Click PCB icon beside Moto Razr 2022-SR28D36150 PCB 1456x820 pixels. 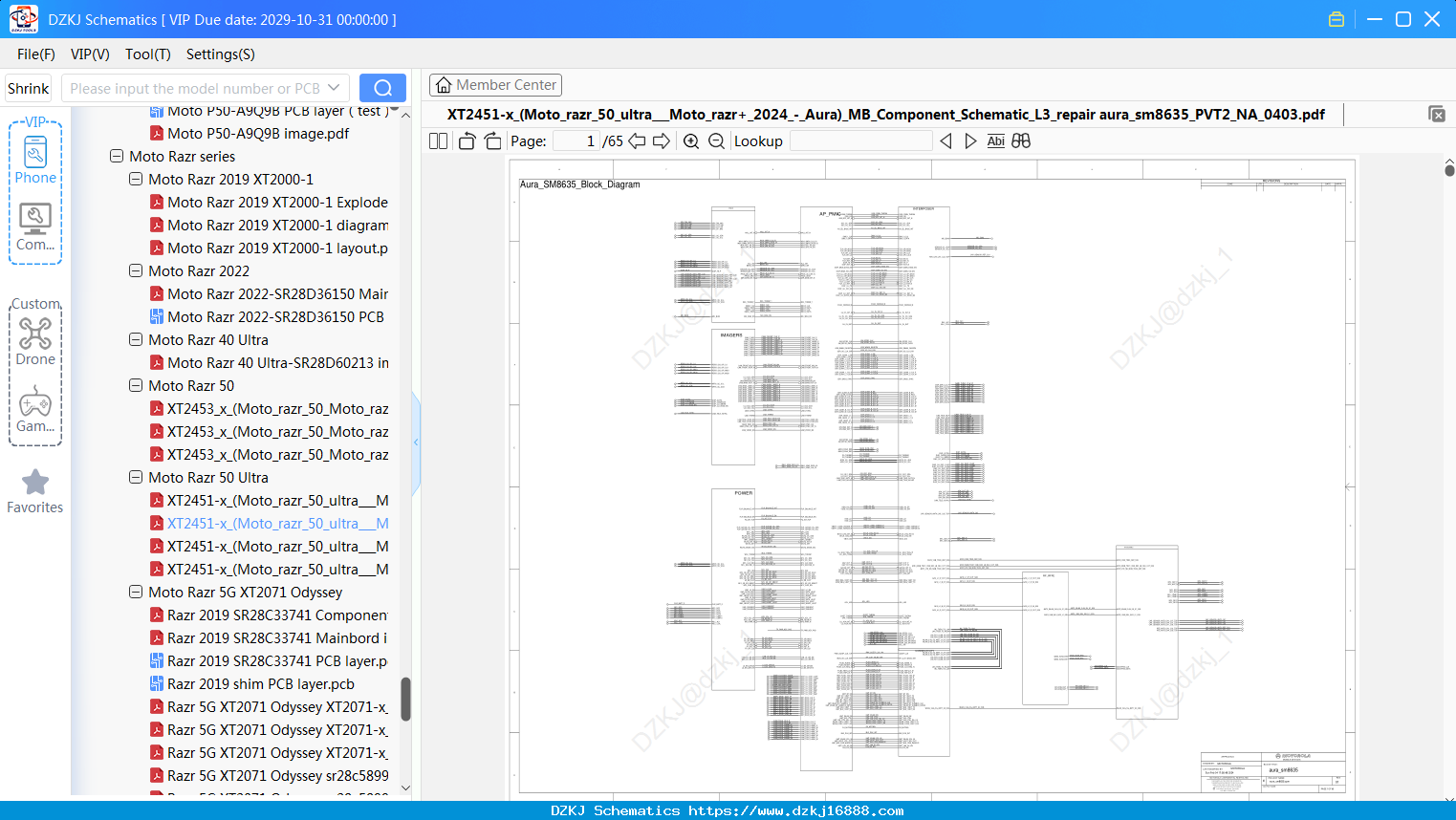(x=157, y=317)
